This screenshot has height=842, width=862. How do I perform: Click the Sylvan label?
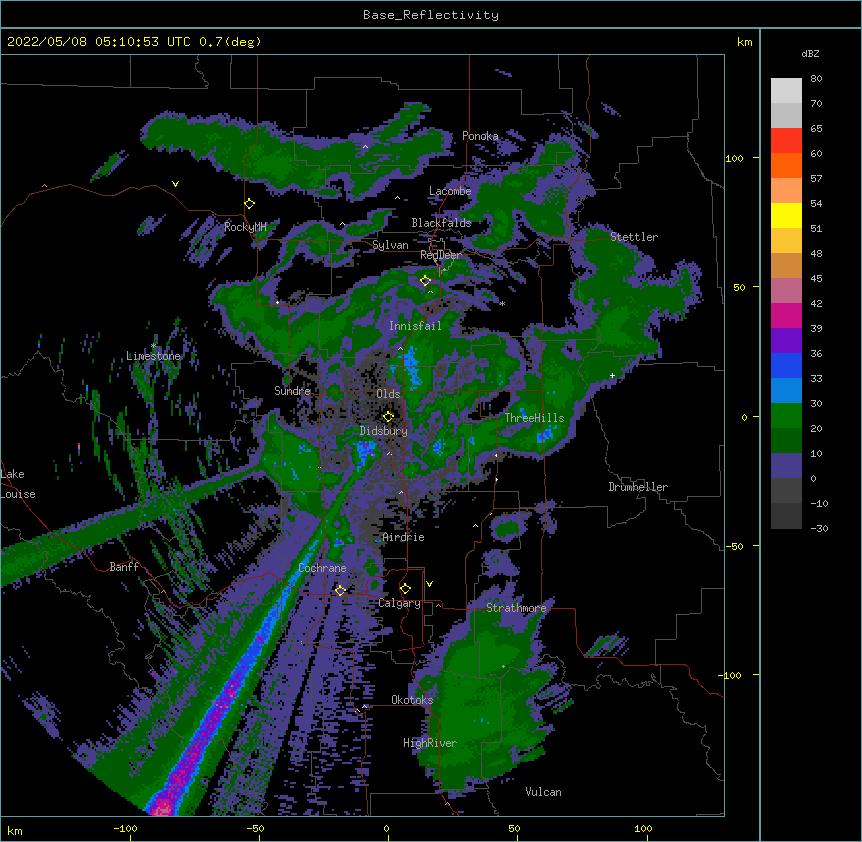[390, 245]
